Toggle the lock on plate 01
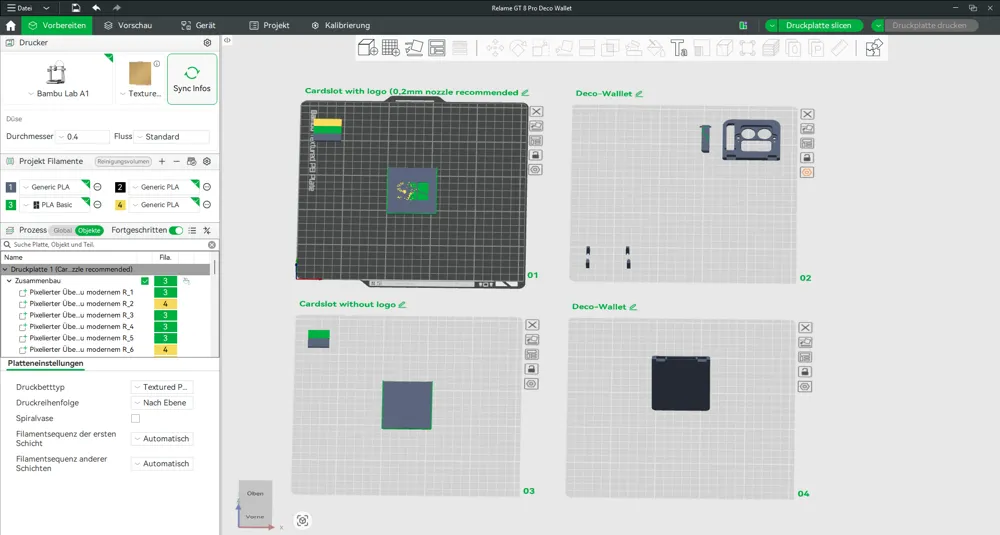 pos(536,155)
